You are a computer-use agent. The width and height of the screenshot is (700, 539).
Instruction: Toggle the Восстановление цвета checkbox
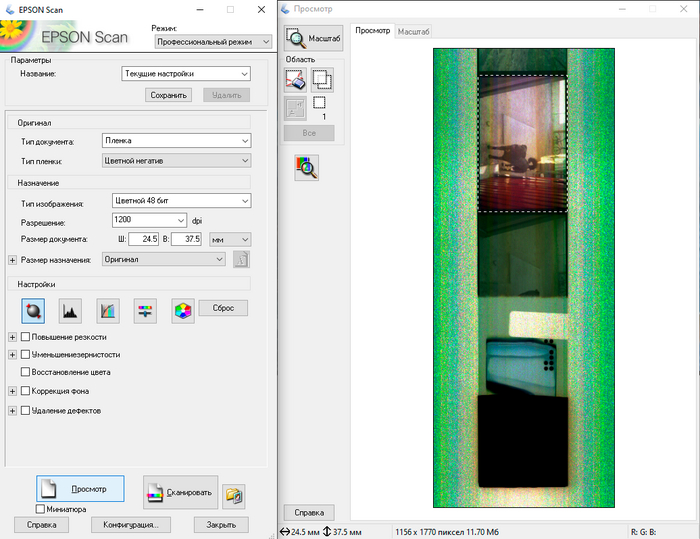pos(26,372)
